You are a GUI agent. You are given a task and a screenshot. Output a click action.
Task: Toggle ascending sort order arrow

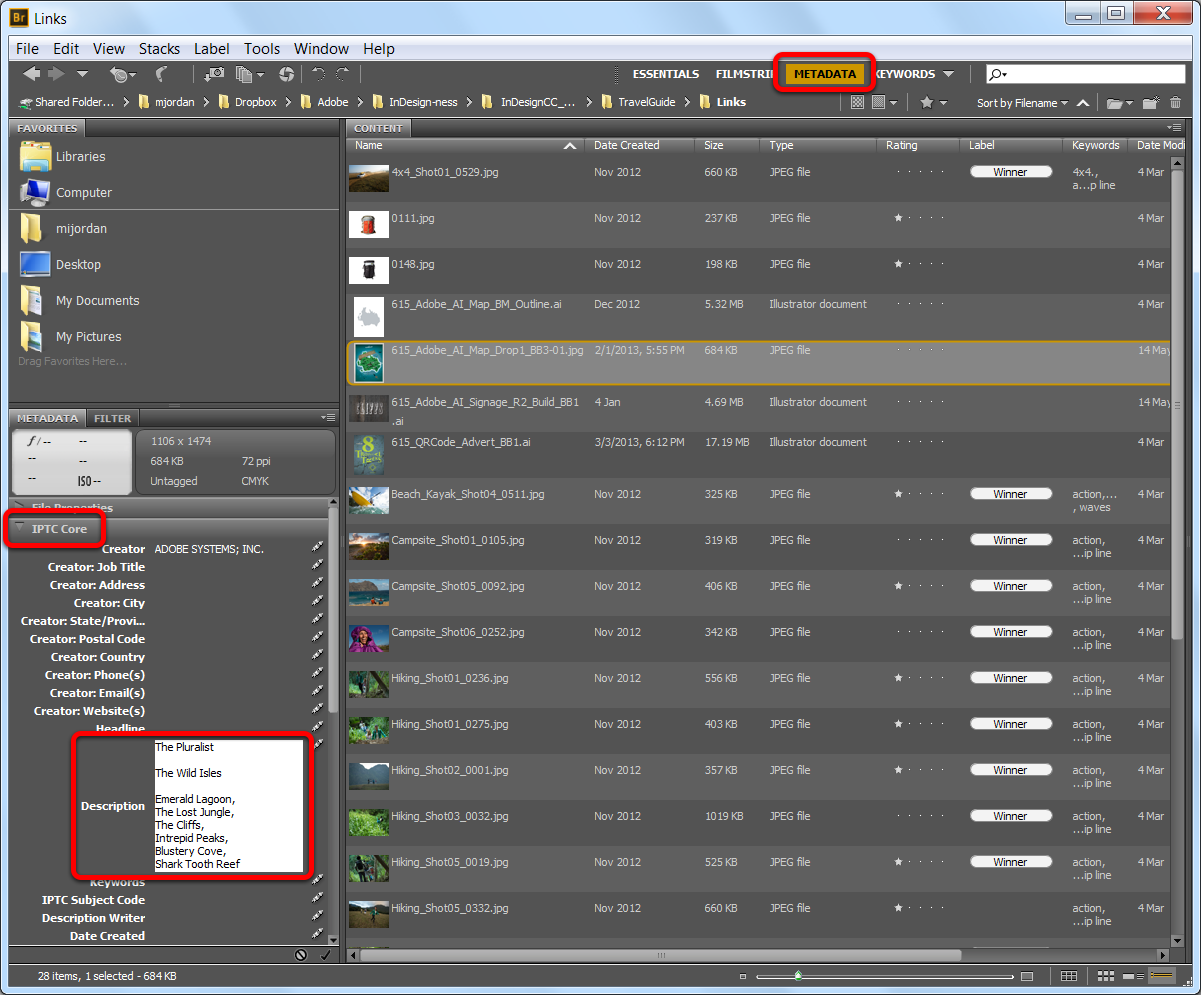click(x=1084, y=102)
